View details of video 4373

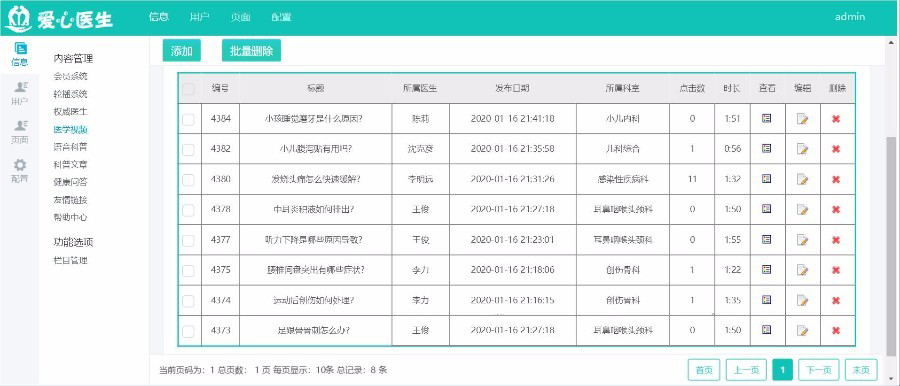pos(766,329)
